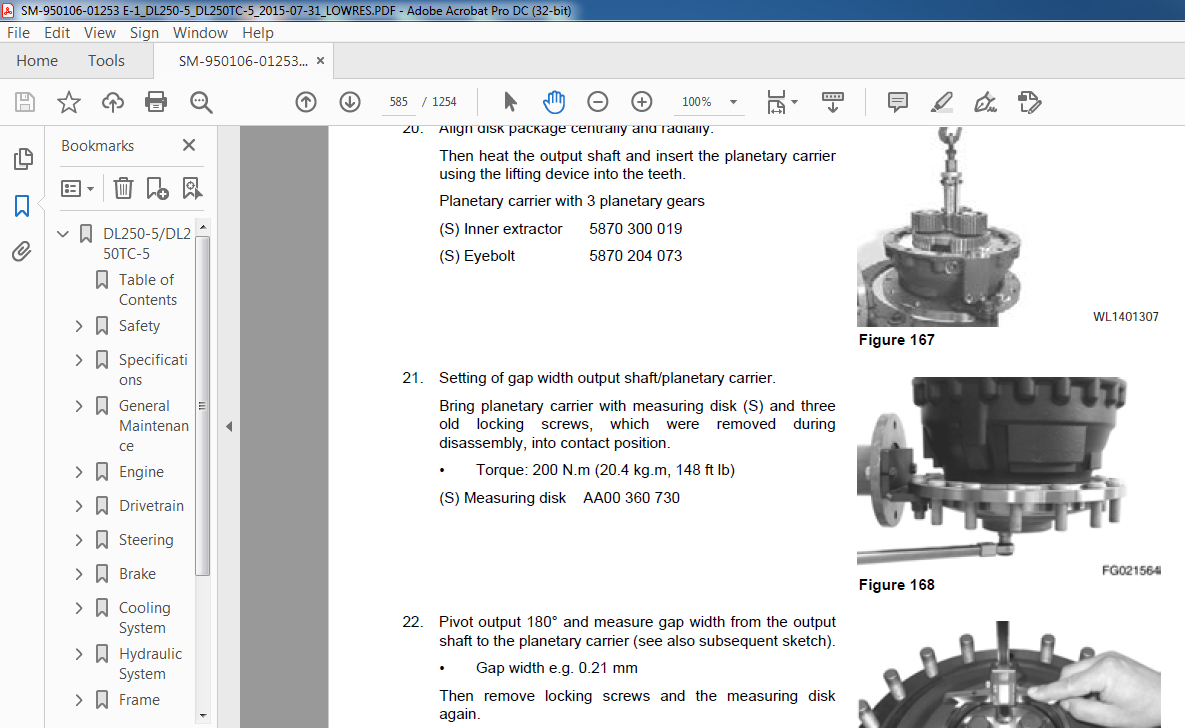Expand the Steering bookmark
The width and height of the screenshot is (1185, 728).
[79, 540]
